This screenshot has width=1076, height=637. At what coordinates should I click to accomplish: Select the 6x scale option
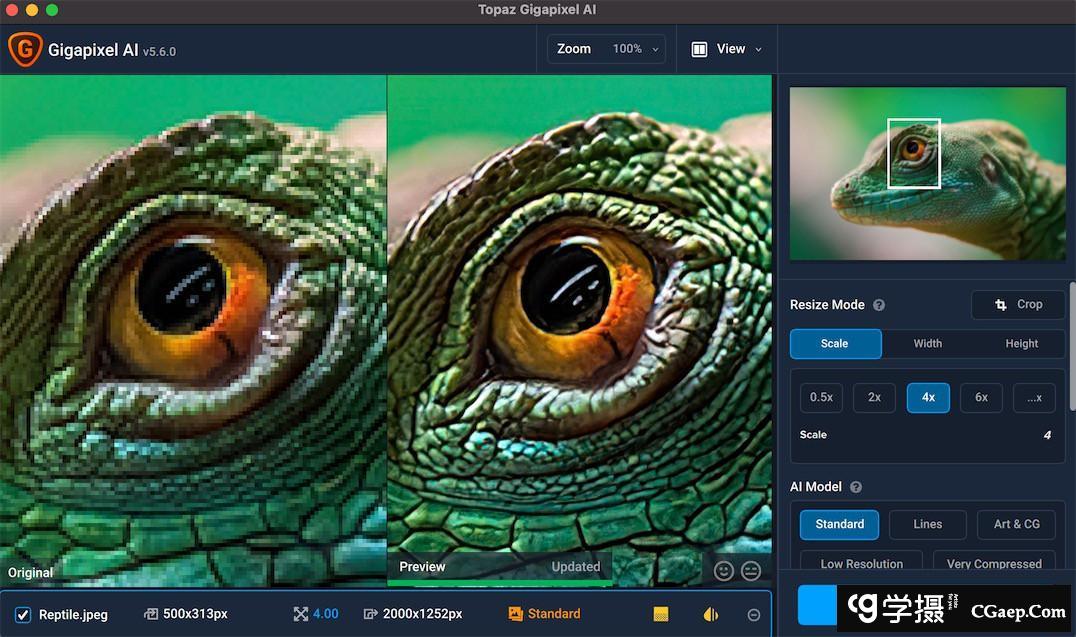pyautogui.click(x=981, y=397)
